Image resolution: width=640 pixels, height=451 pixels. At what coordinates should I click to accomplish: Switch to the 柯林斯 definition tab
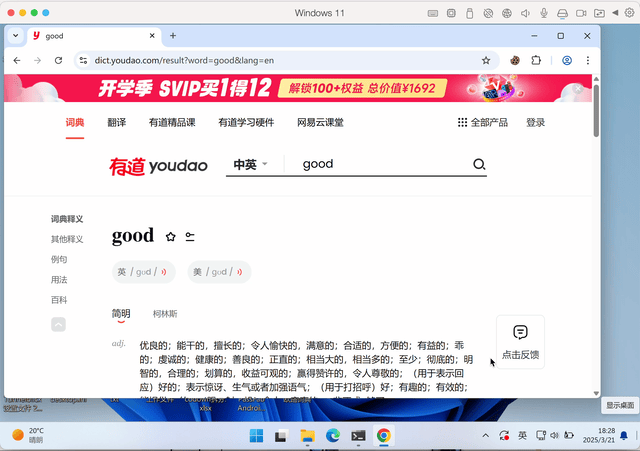(x=165, y=314)
